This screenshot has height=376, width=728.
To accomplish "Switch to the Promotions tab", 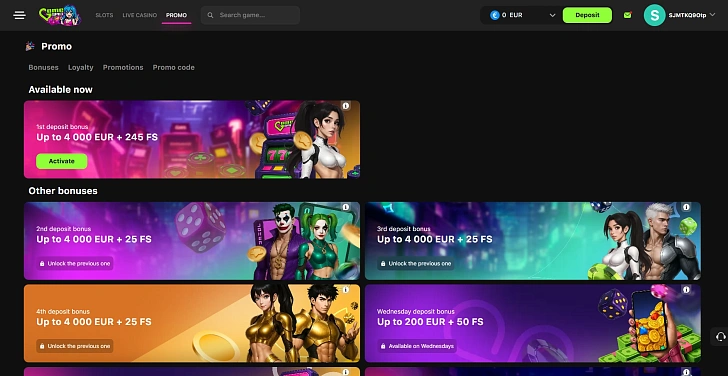I will (x=123, y=67).
